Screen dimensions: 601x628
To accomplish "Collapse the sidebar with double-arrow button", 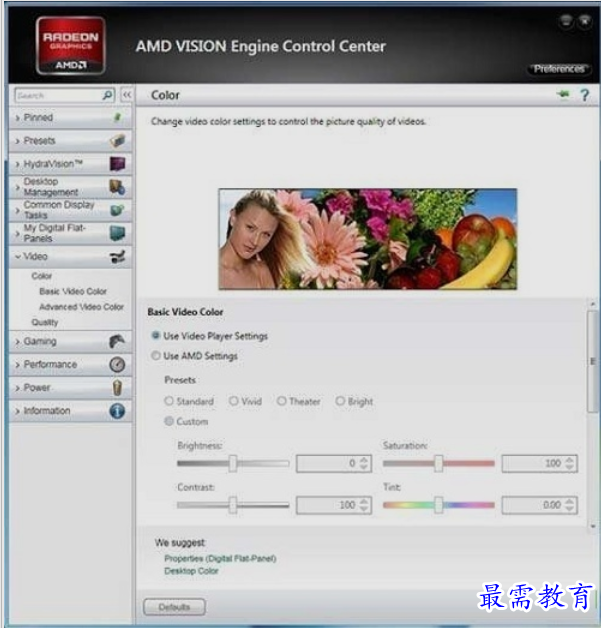I will pyautogui.click(x=127, y=95).
